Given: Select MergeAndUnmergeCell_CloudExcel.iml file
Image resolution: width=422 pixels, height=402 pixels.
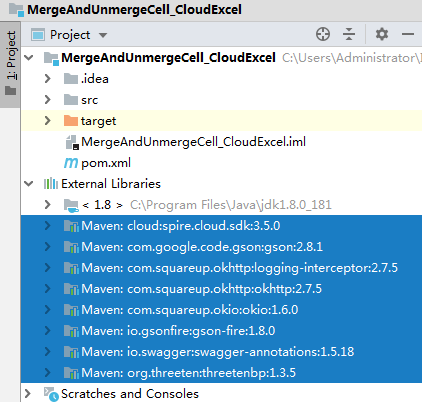Looking at the screenshot, I should [193, 142].
